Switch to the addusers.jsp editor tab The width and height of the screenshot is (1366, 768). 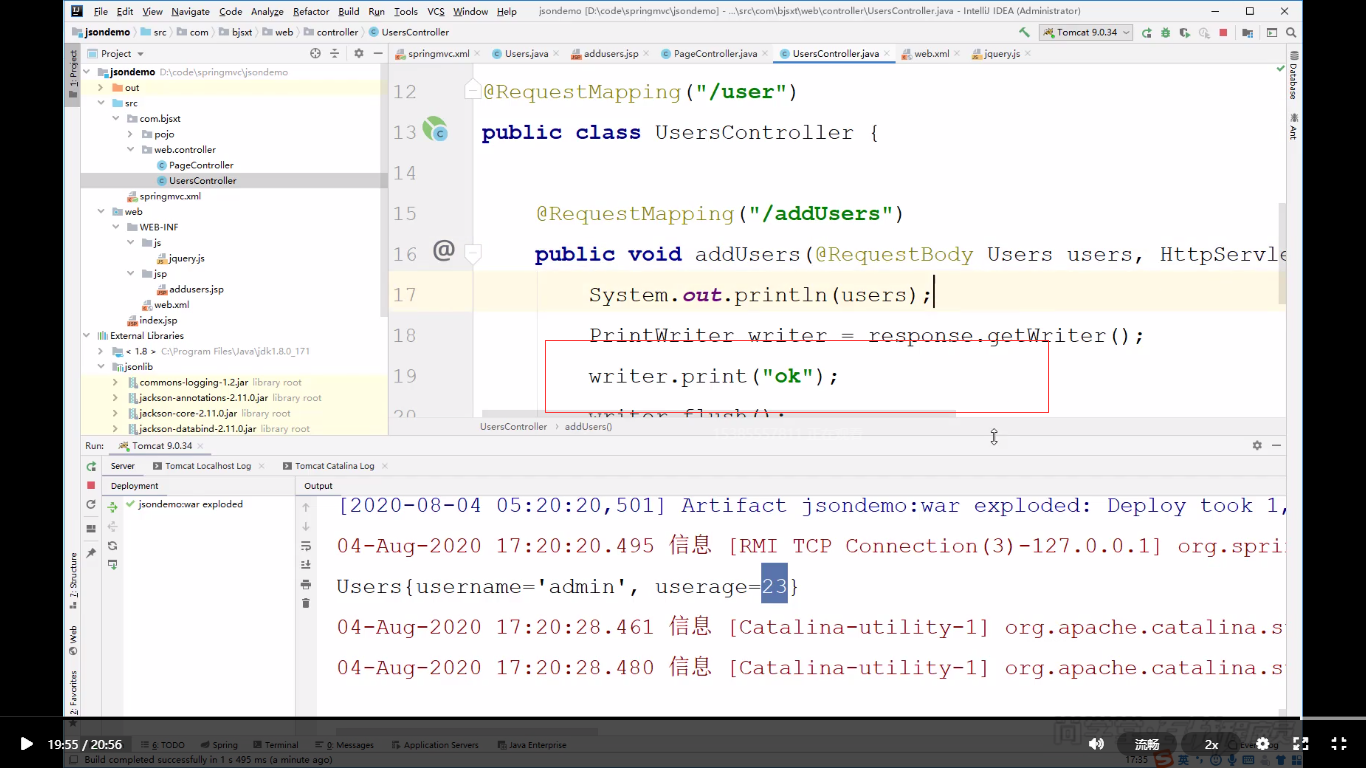click(611, 53)
